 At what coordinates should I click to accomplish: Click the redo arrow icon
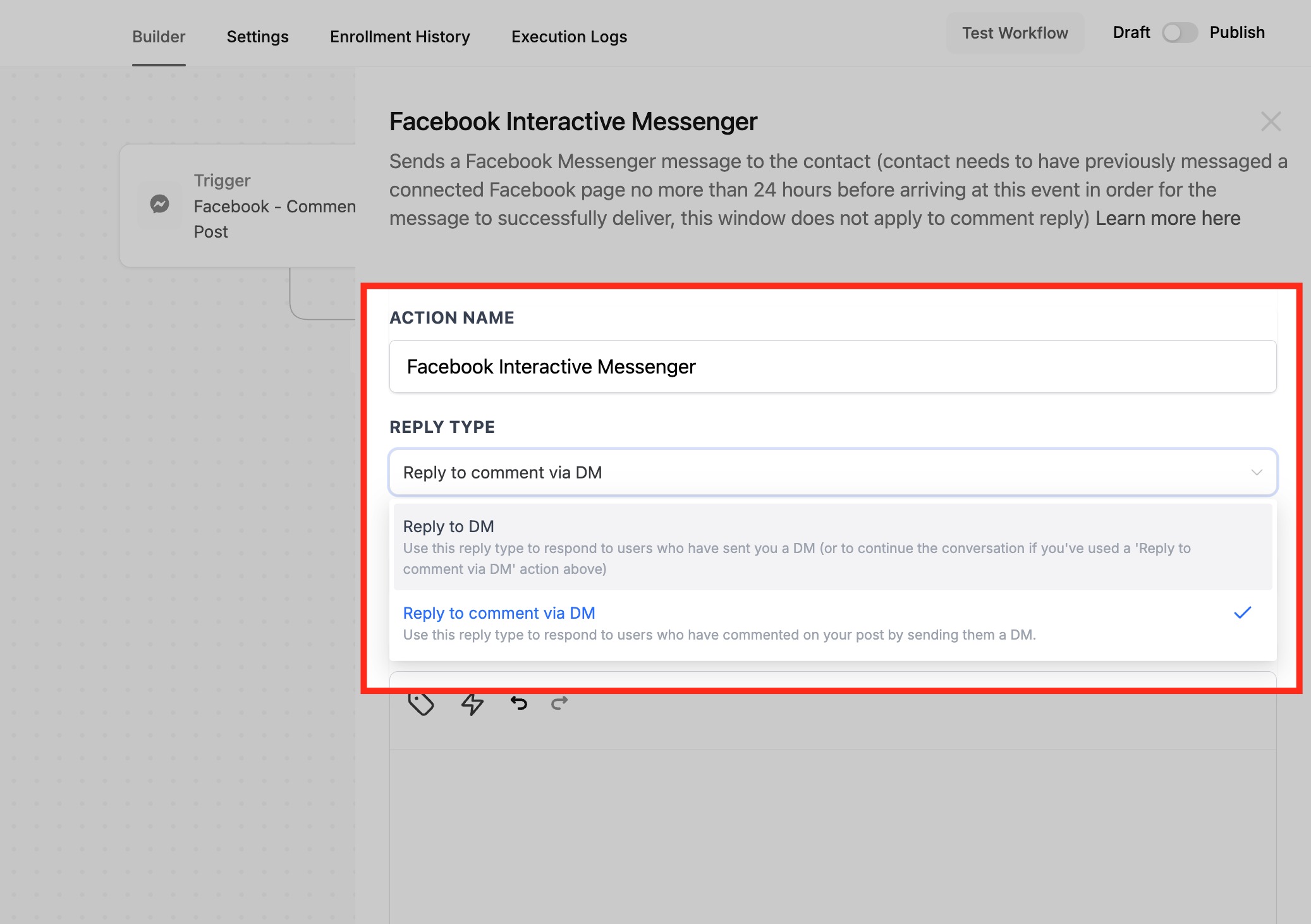click(559, 703)
